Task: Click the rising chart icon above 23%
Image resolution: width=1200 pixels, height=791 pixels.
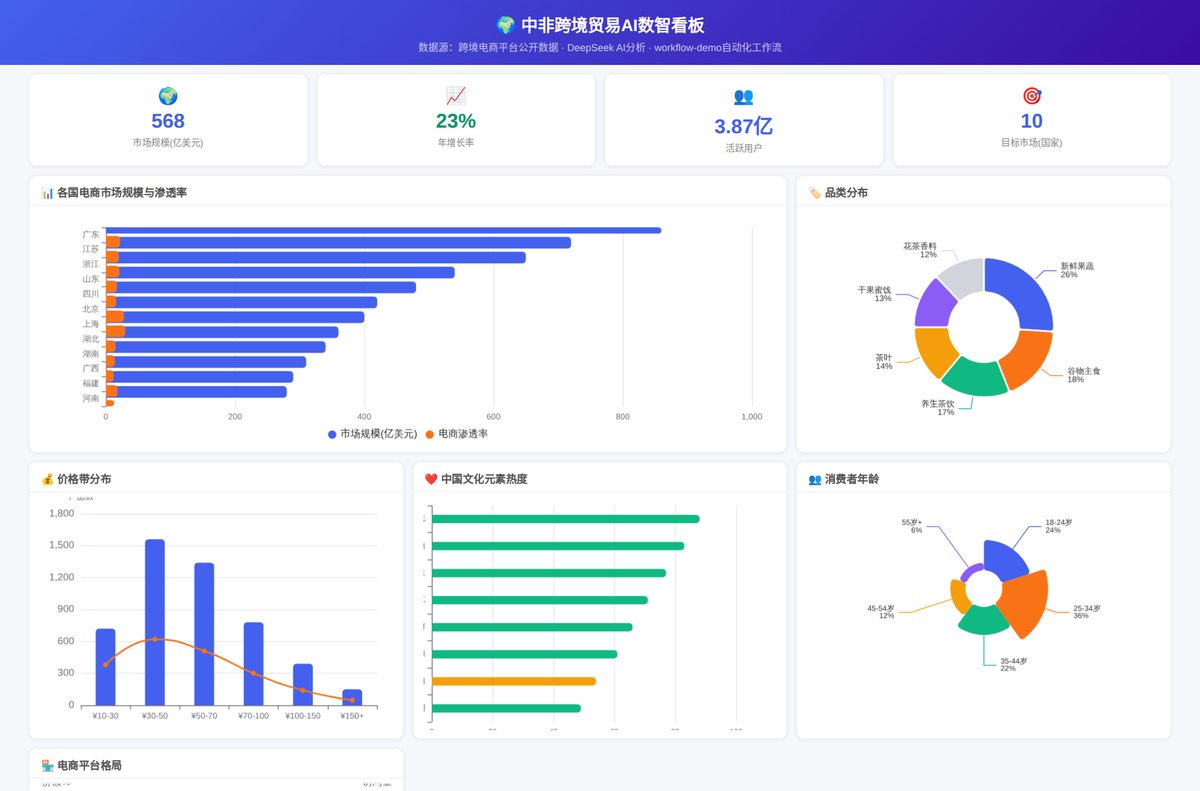Action: [456, 96]
